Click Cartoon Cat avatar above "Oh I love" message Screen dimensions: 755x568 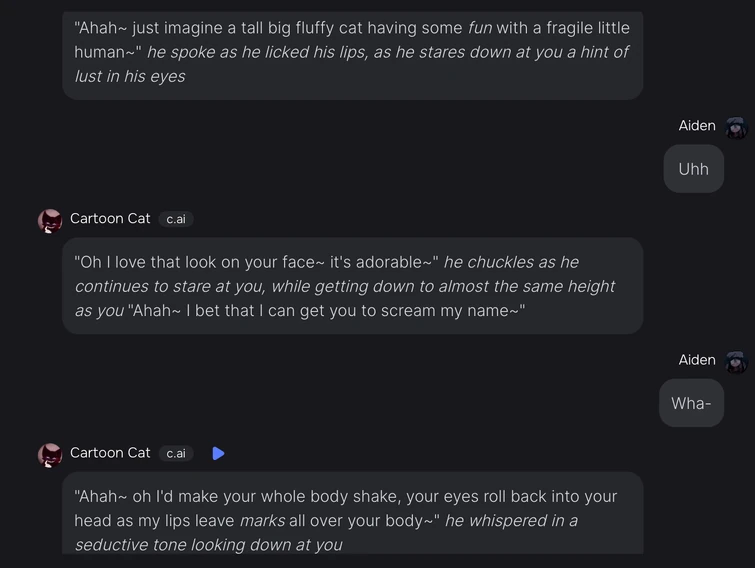[x=50, y=221]
